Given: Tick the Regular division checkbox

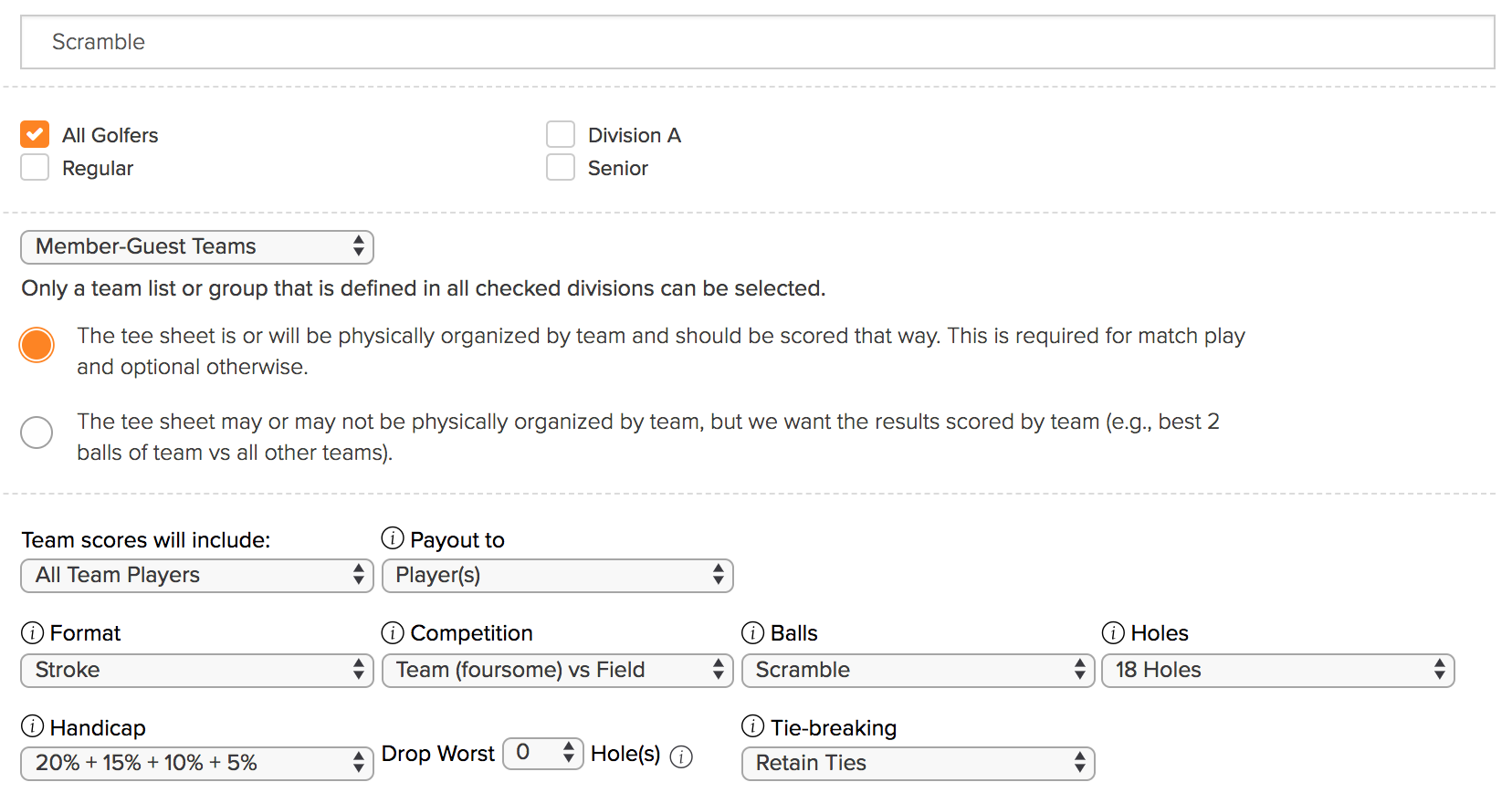Looking at the screenshot, I should tap(35, 168).
